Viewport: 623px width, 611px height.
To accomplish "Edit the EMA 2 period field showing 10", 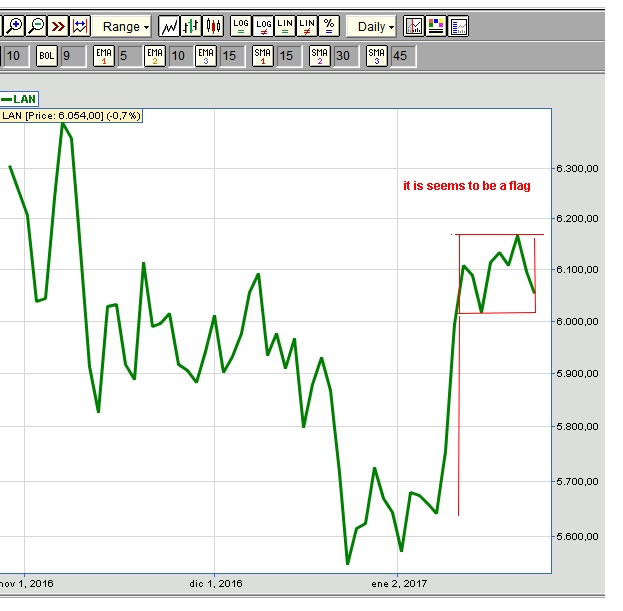I will point(181,56).
